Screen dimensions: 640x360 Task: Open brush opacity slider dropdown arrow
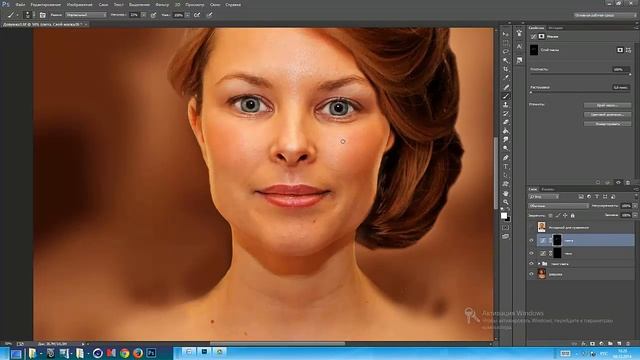(143, 15)
